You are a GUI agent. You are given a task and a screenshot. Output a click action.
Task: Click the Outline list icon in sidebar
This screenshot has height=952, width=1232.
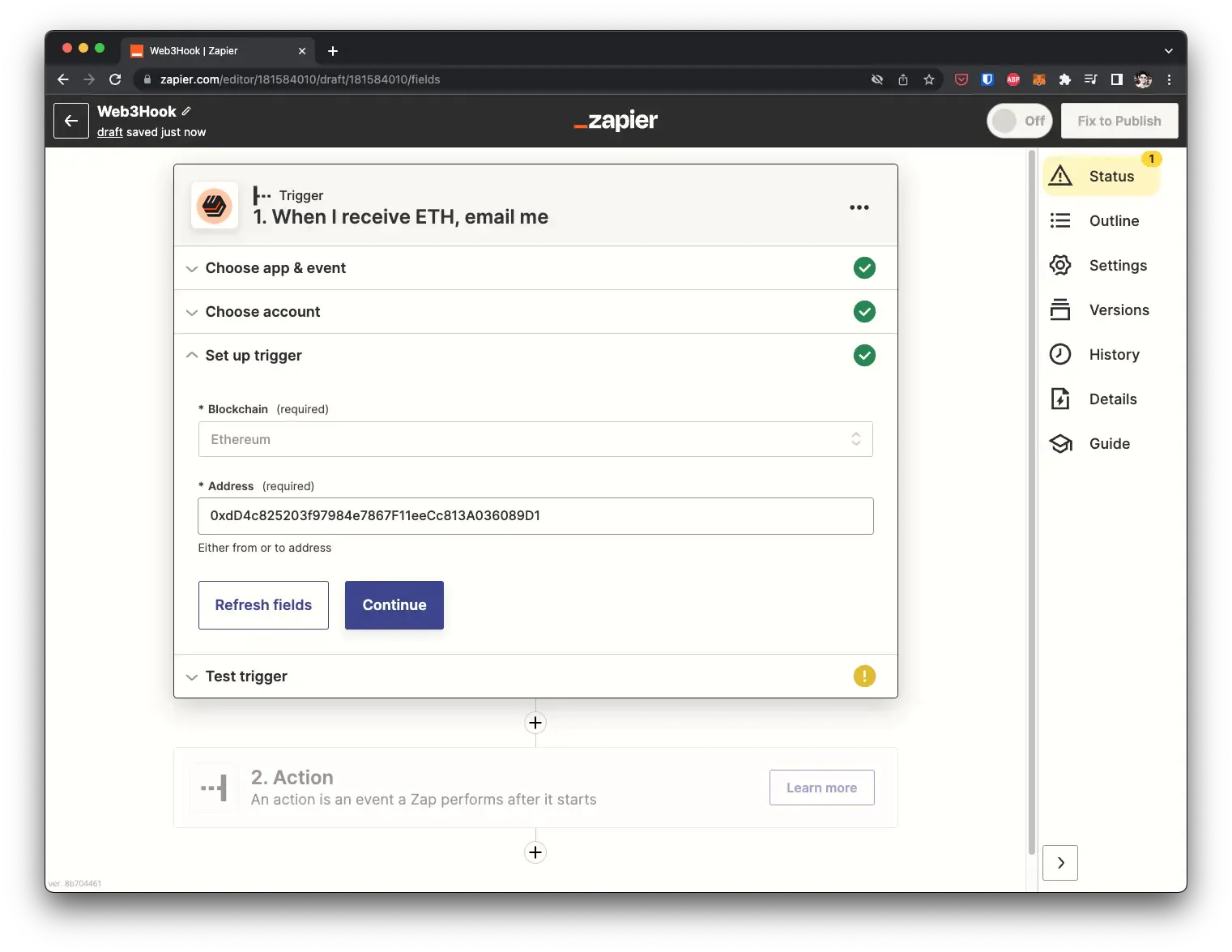1060,220
